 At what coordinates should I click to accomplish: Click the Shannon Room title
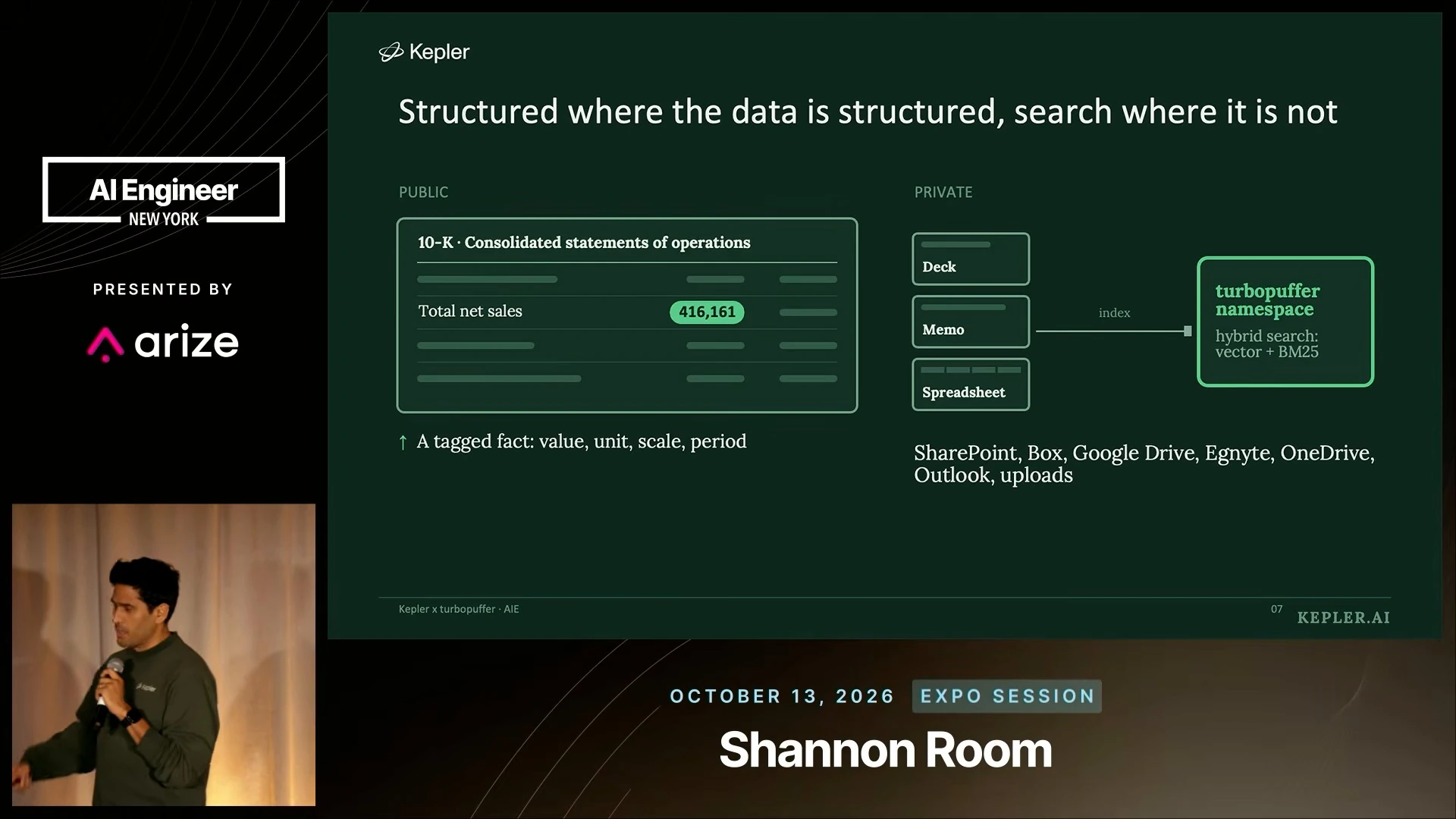pyautogui.click(x=886, y=750)
